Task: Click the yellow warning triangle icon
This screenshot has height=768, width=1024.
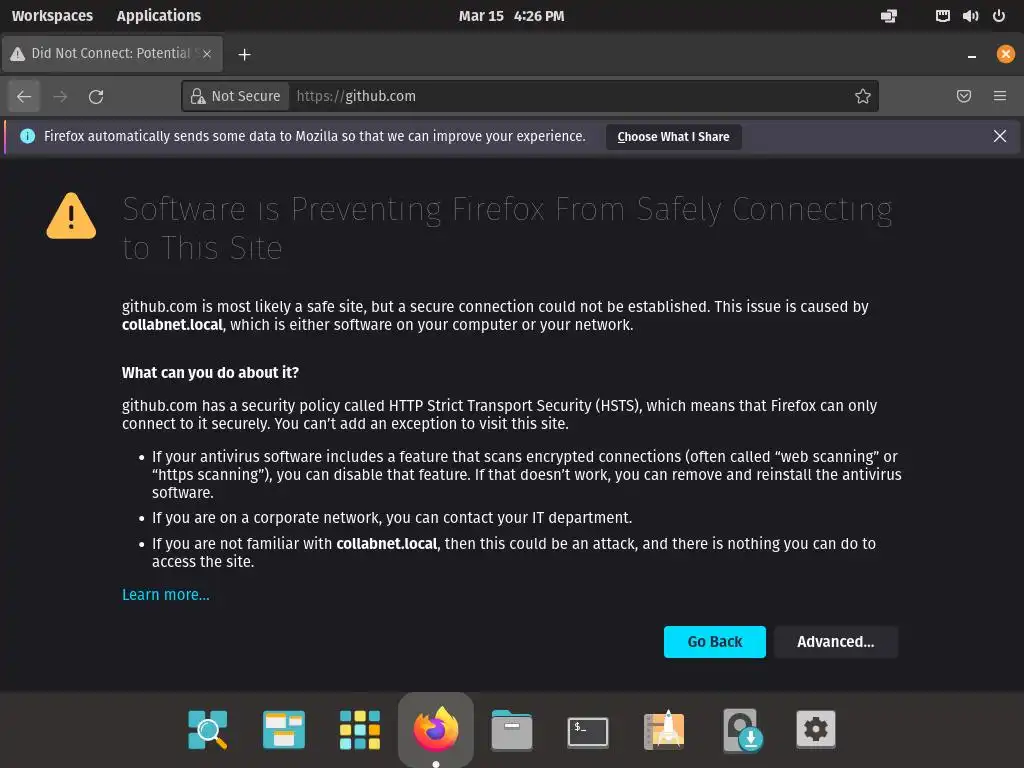Action: coord(71,216)
